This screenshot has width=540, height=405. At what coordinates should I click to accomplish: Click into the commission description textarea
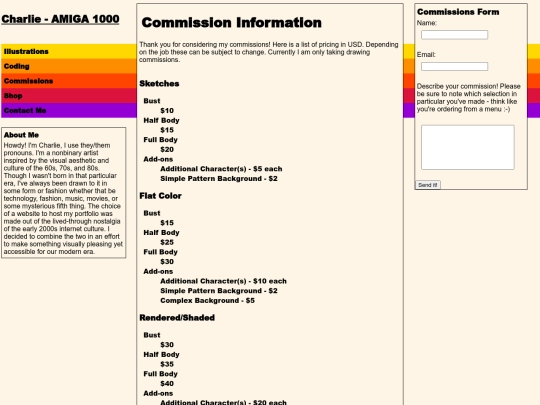(468, 147)
